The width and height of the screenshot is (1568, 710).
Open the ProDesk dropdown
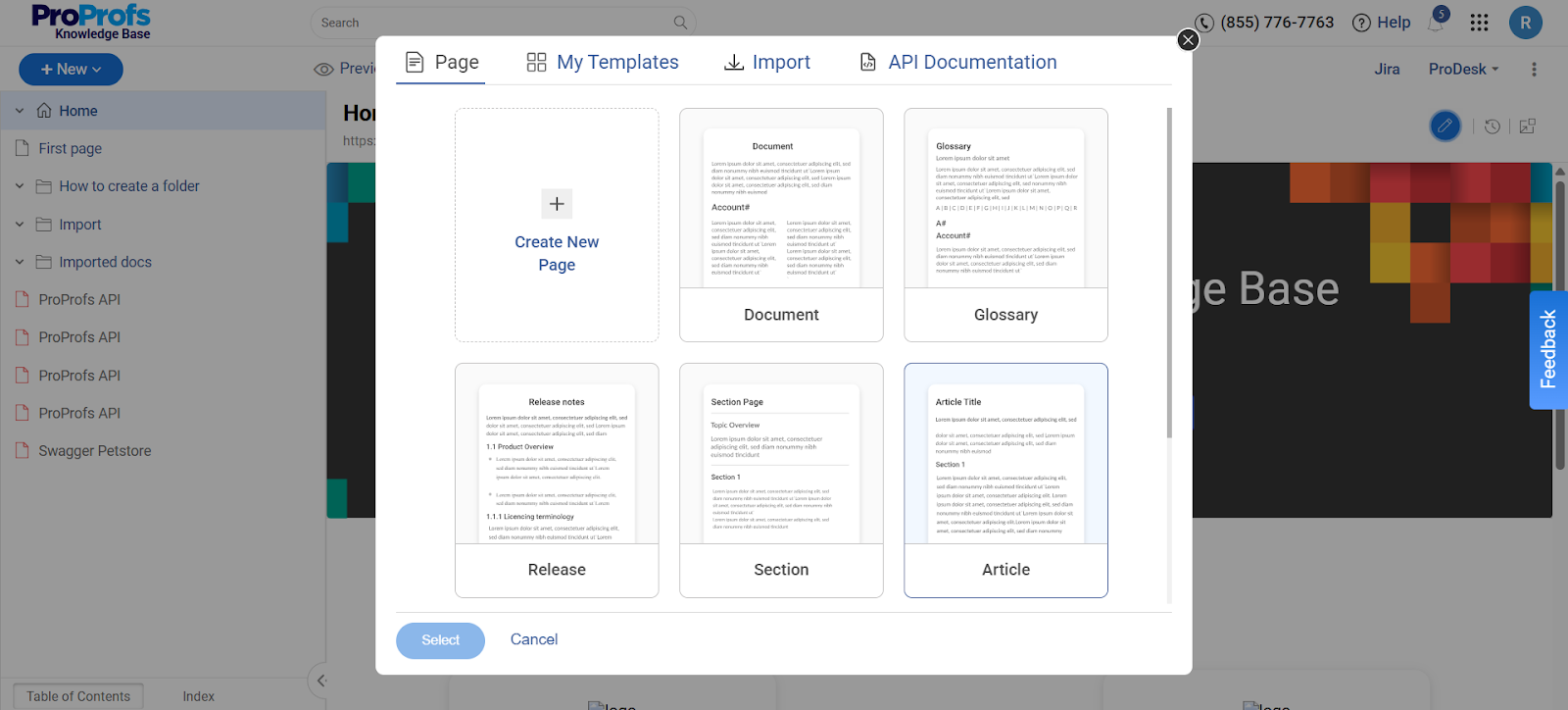[x=1463, y=70]
